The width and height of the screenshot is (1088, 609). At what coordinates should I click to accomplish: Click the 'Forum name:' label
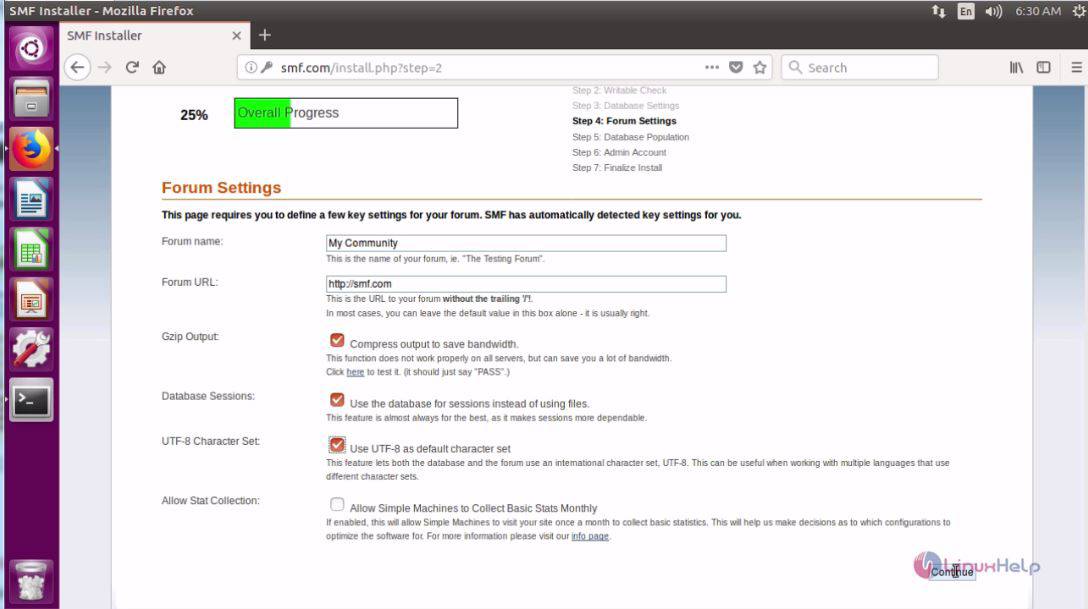pos(192,241)
